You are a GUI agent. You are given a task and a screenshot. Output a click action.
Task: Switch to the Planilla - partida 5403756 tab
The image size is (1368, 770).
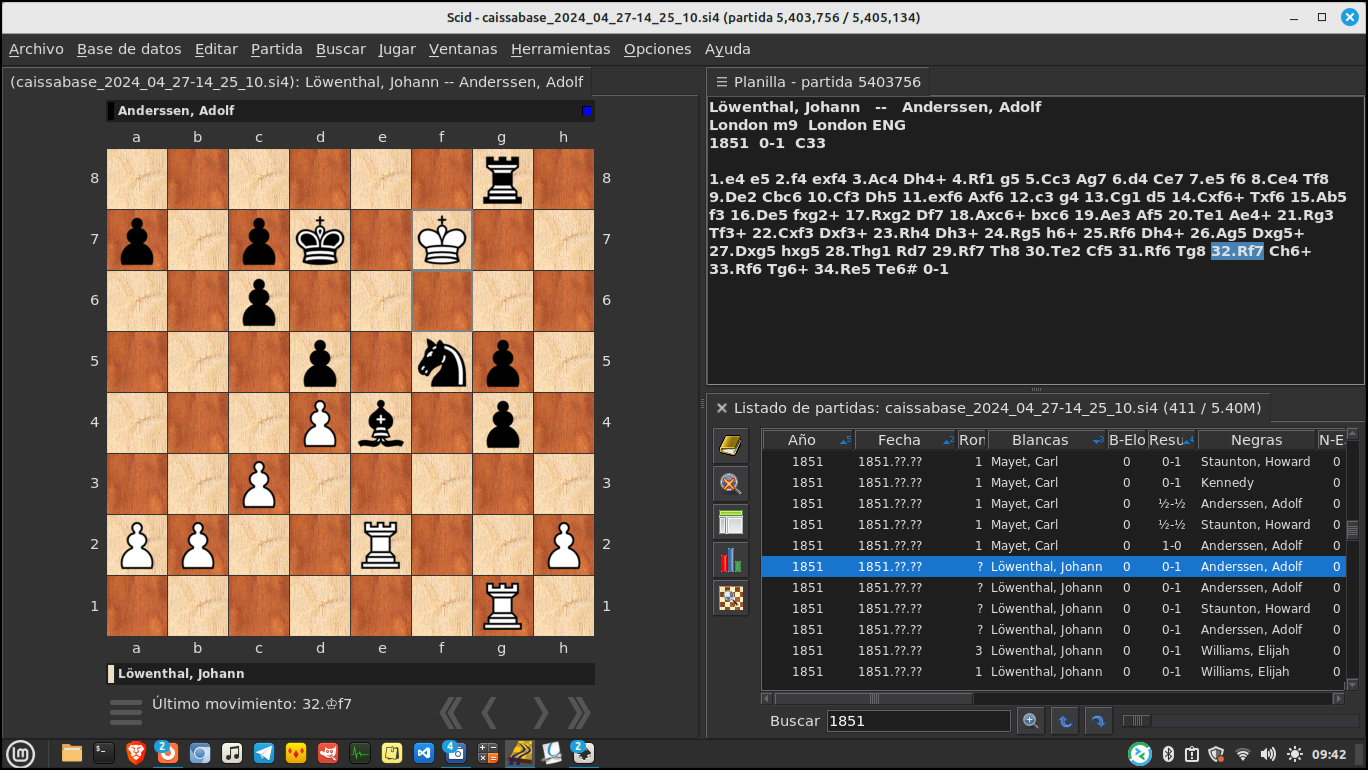coord(819,82)
